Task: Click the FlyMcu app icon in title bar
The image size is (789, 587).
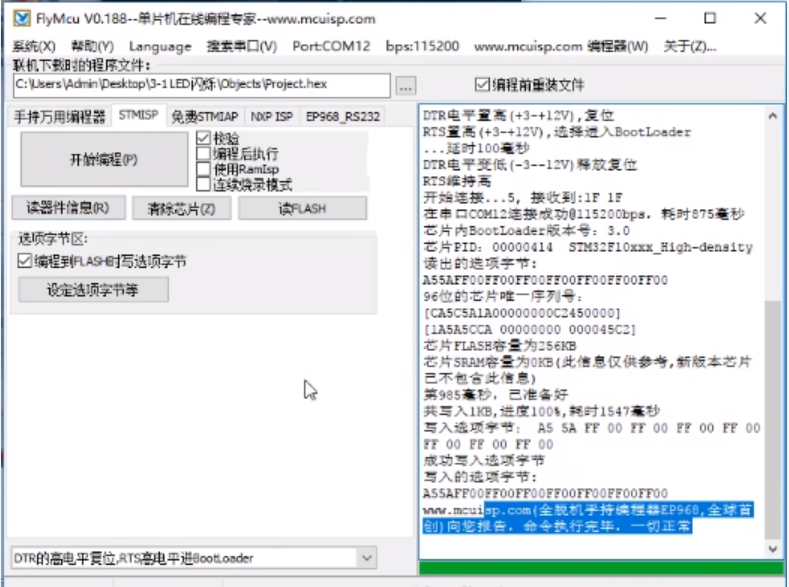Action: pos(22,19)
